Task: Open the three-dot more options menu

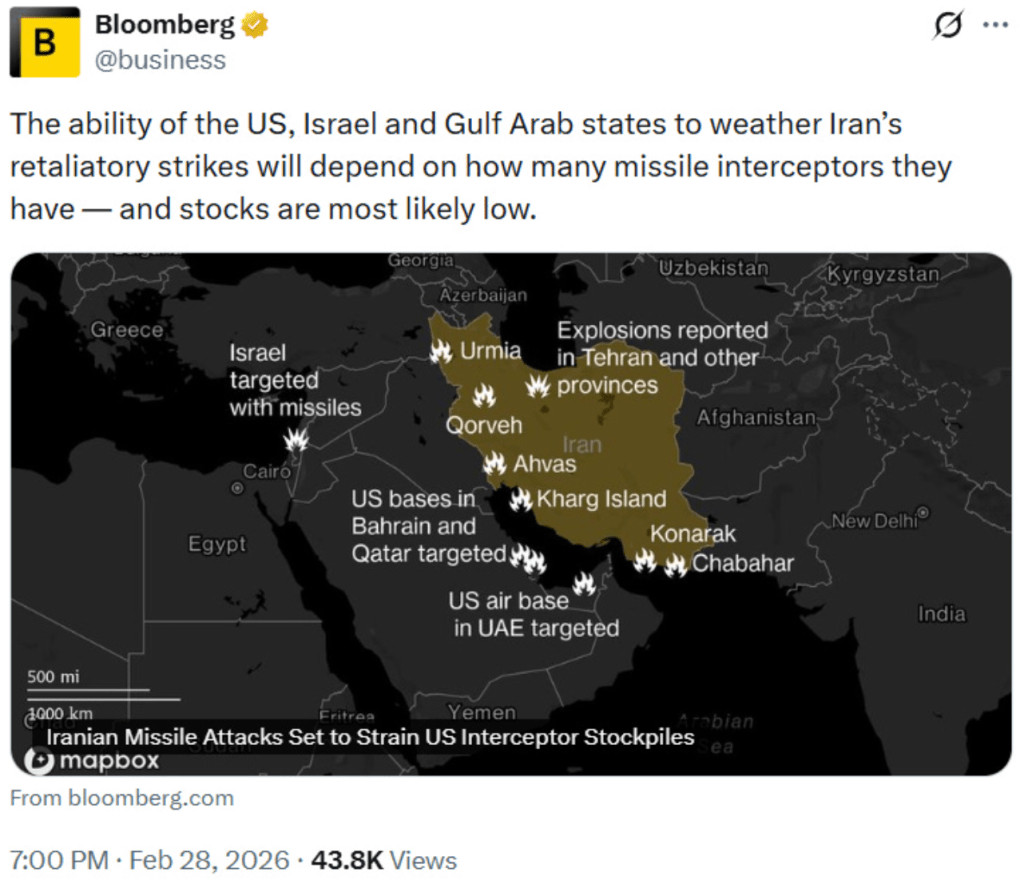Action: 996,26
